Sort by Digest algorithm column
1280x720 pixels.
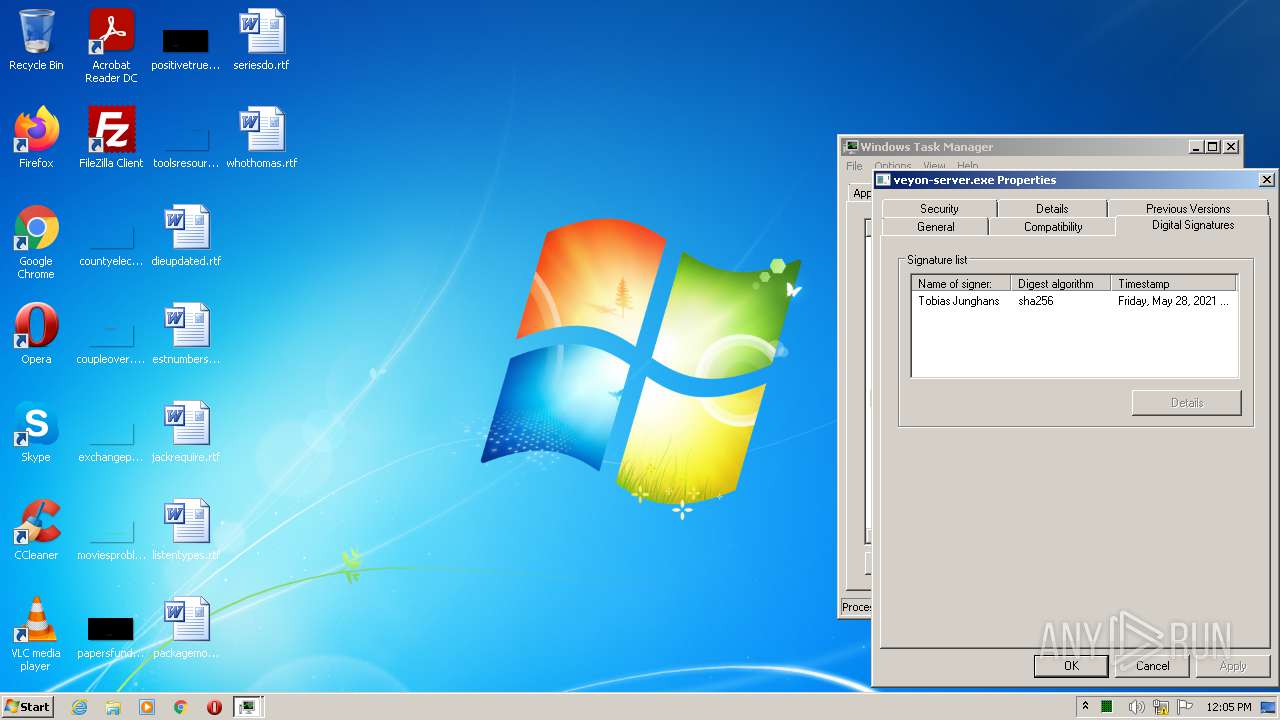pos(1061,284)
